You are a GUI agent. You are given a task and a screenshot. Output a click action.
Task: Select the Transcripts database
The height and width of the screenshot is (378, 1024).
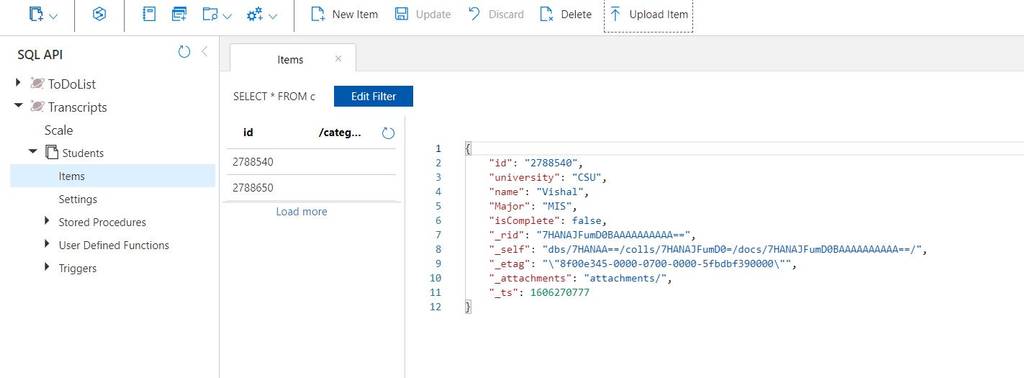[x=77, y=107]
